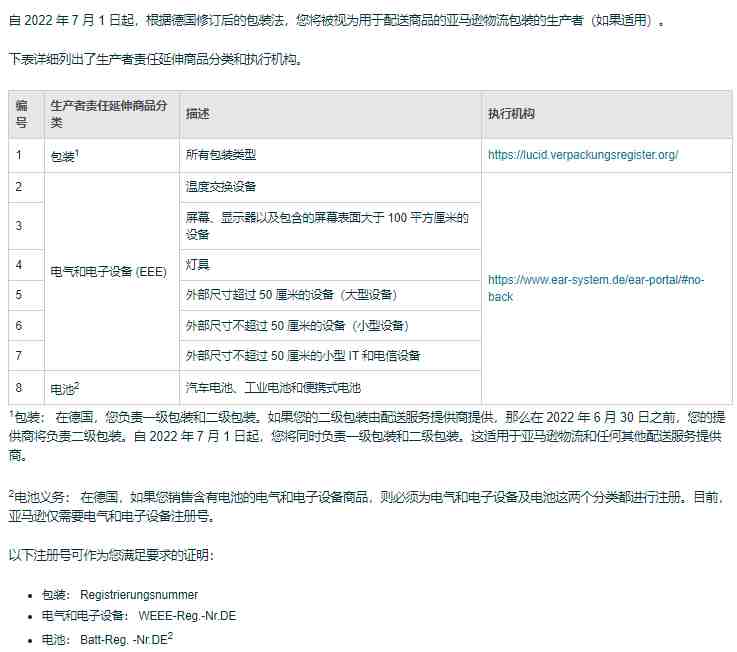Image resolution: width=737 pixels, height=652 pixels.
Task: Click the 'Registrierungsnummer' bullet item
Action: [120, 595]
